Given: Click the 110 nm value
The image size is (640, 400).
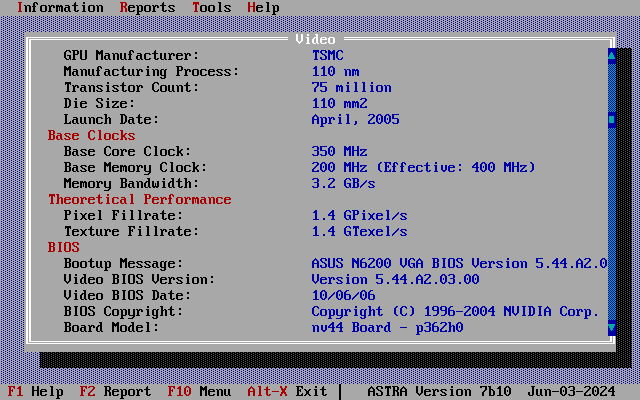Looking at the screenshot, I should 336,71.
